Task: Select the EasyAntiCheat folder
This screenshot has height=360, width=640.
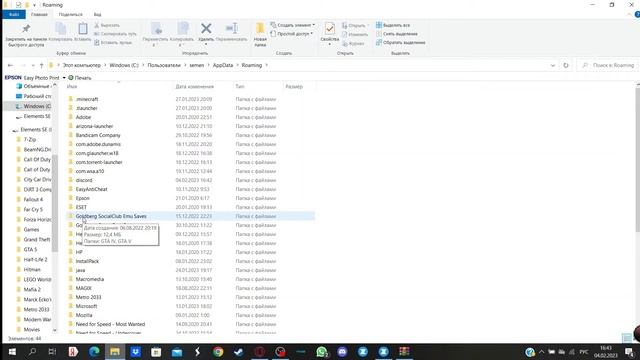Action: (x=91, y=189)
